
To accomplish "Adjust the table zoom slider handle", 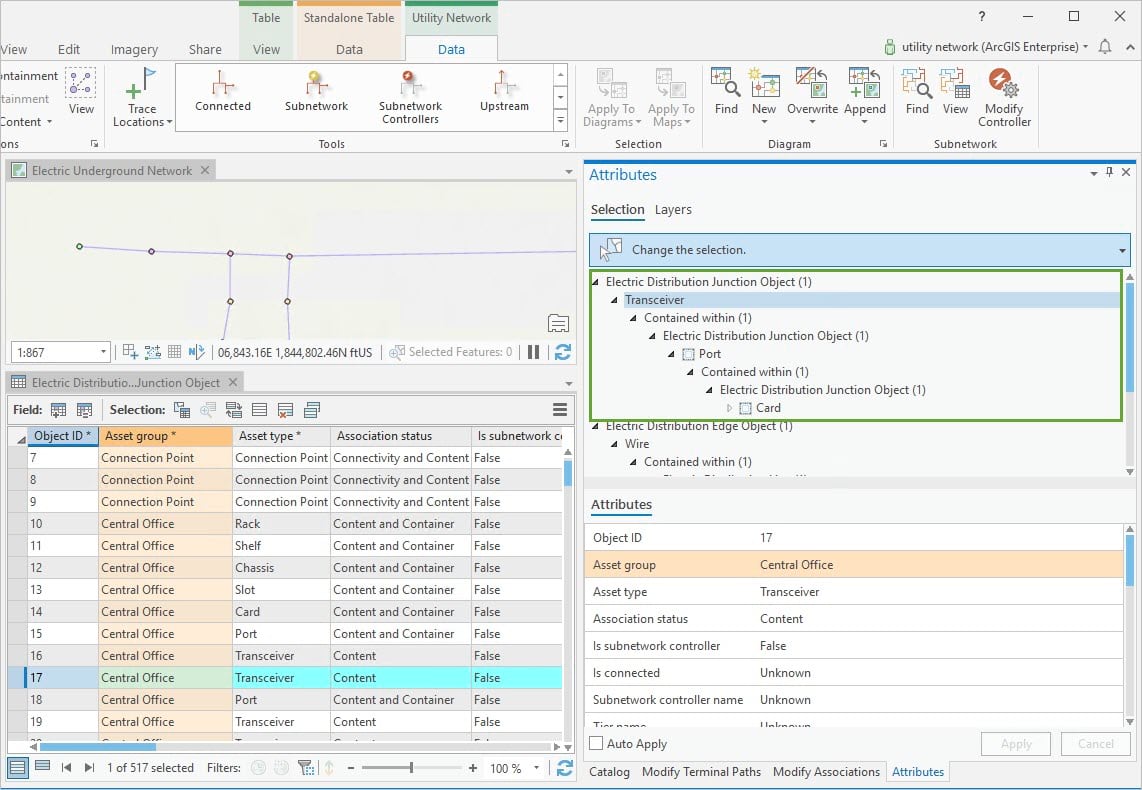I will click(x=411, y=767).
